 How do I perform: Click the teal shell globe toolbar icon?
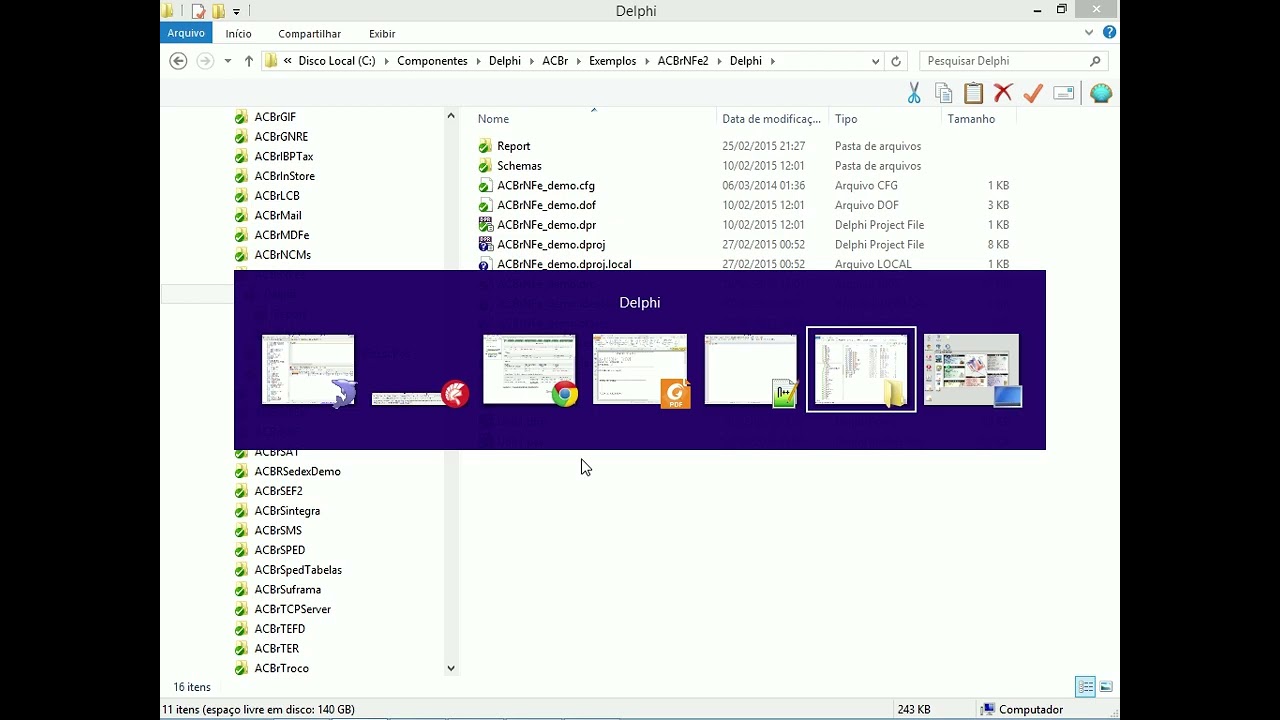pyautogui.click(x=1101, y=93)
